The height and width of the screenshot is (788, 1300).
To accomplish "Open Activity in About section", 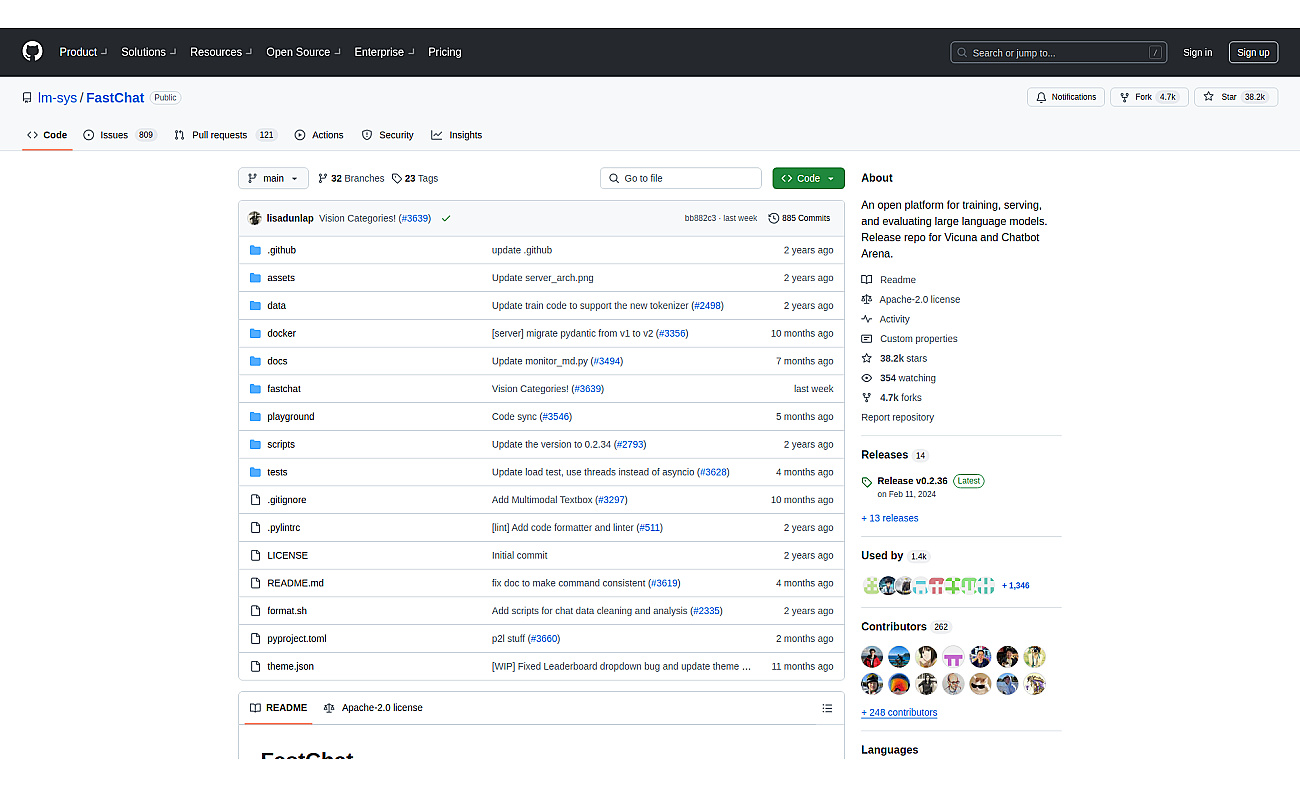I will (894, 319).
